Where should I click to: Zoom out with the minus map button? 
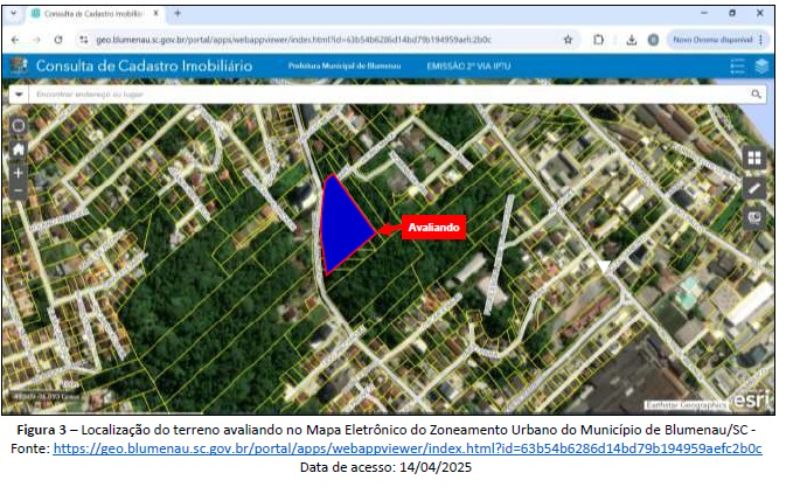[x=19, y=191]
